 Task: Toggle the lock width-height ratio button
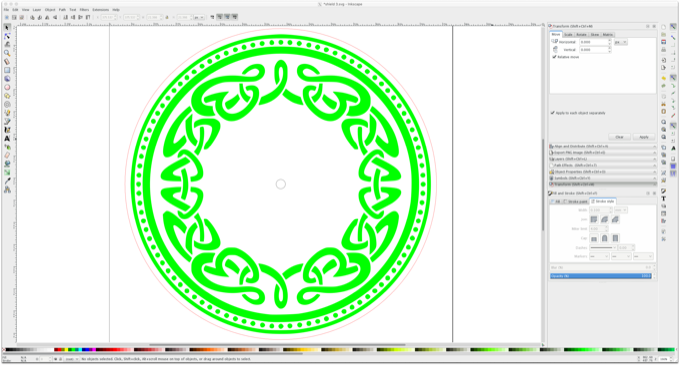click(167, 17)
